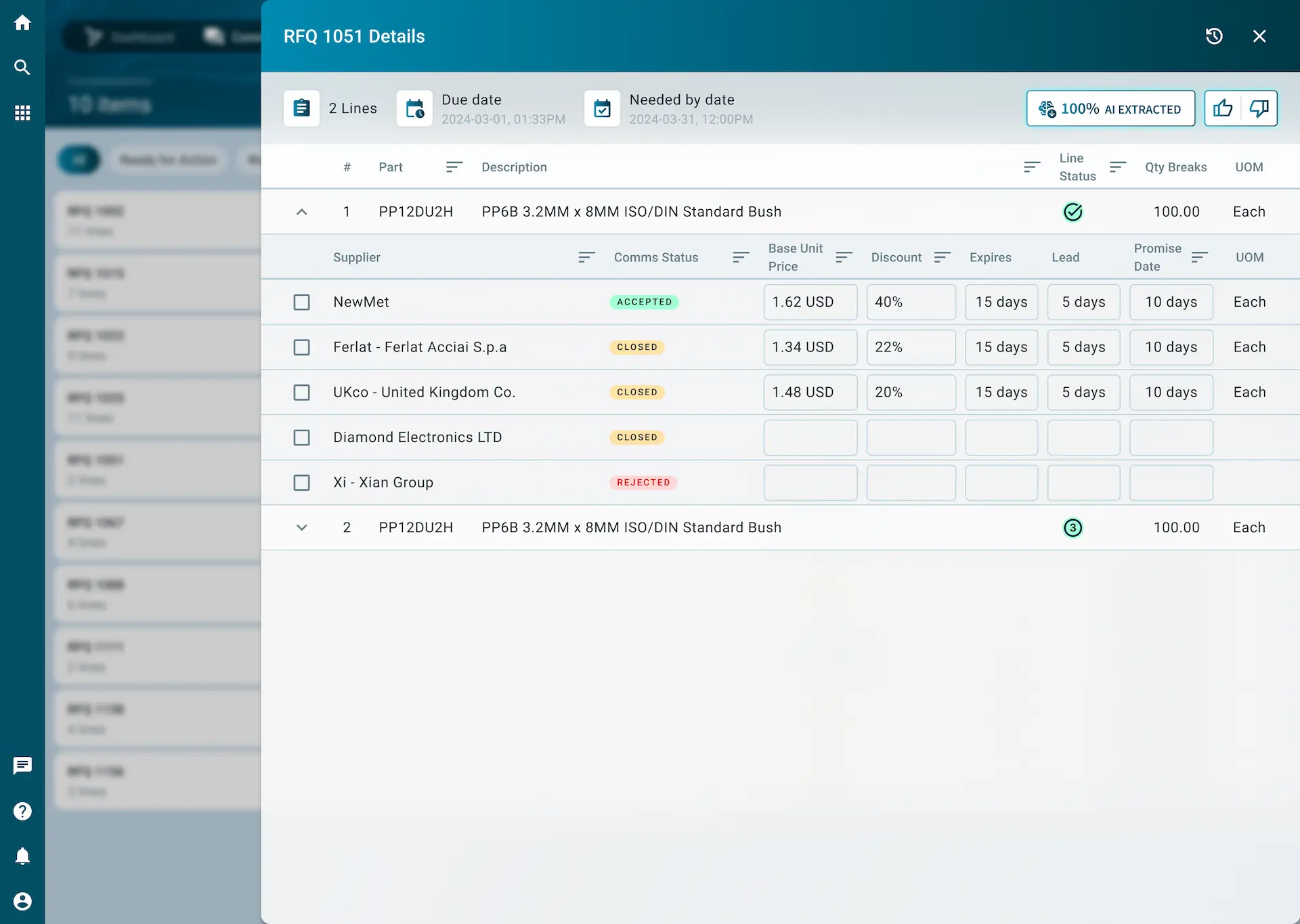The width and height of the screenshot is (1300, 924).
Task: Check the Diamond Electronics LTD checkbox
Action: [x=301, y=437]
